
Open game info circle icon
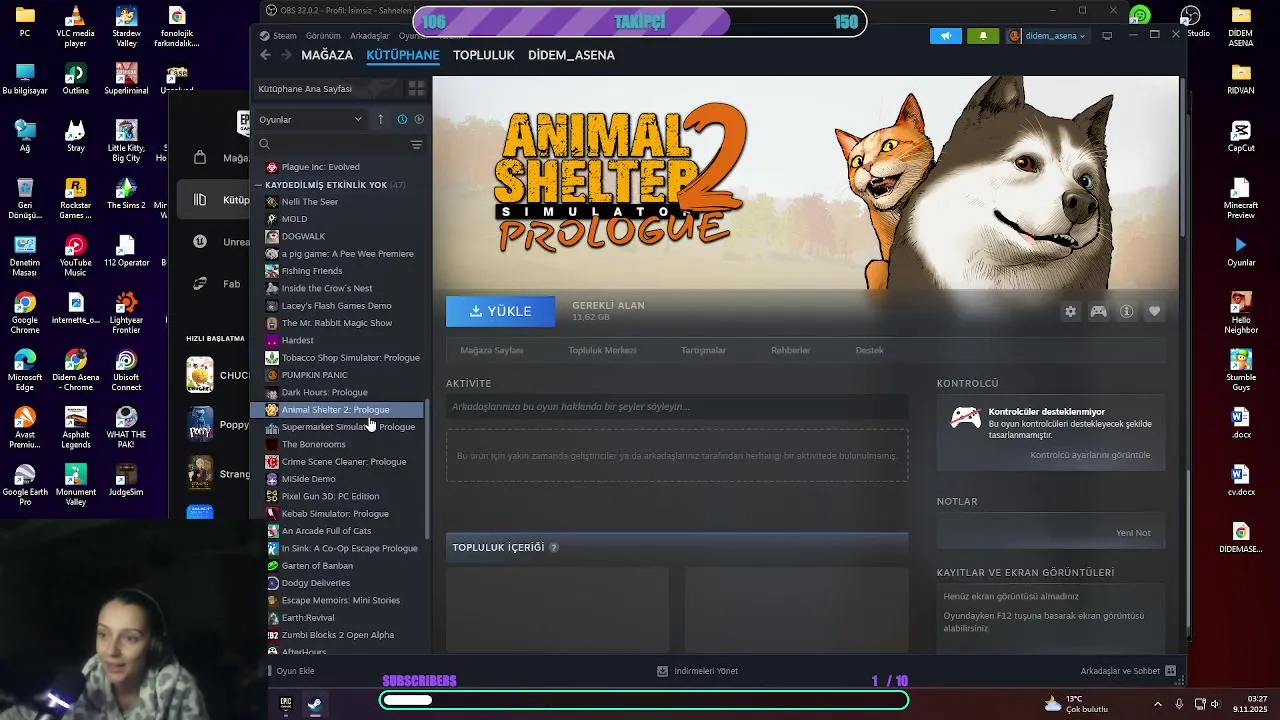[x=1126, y=312]
